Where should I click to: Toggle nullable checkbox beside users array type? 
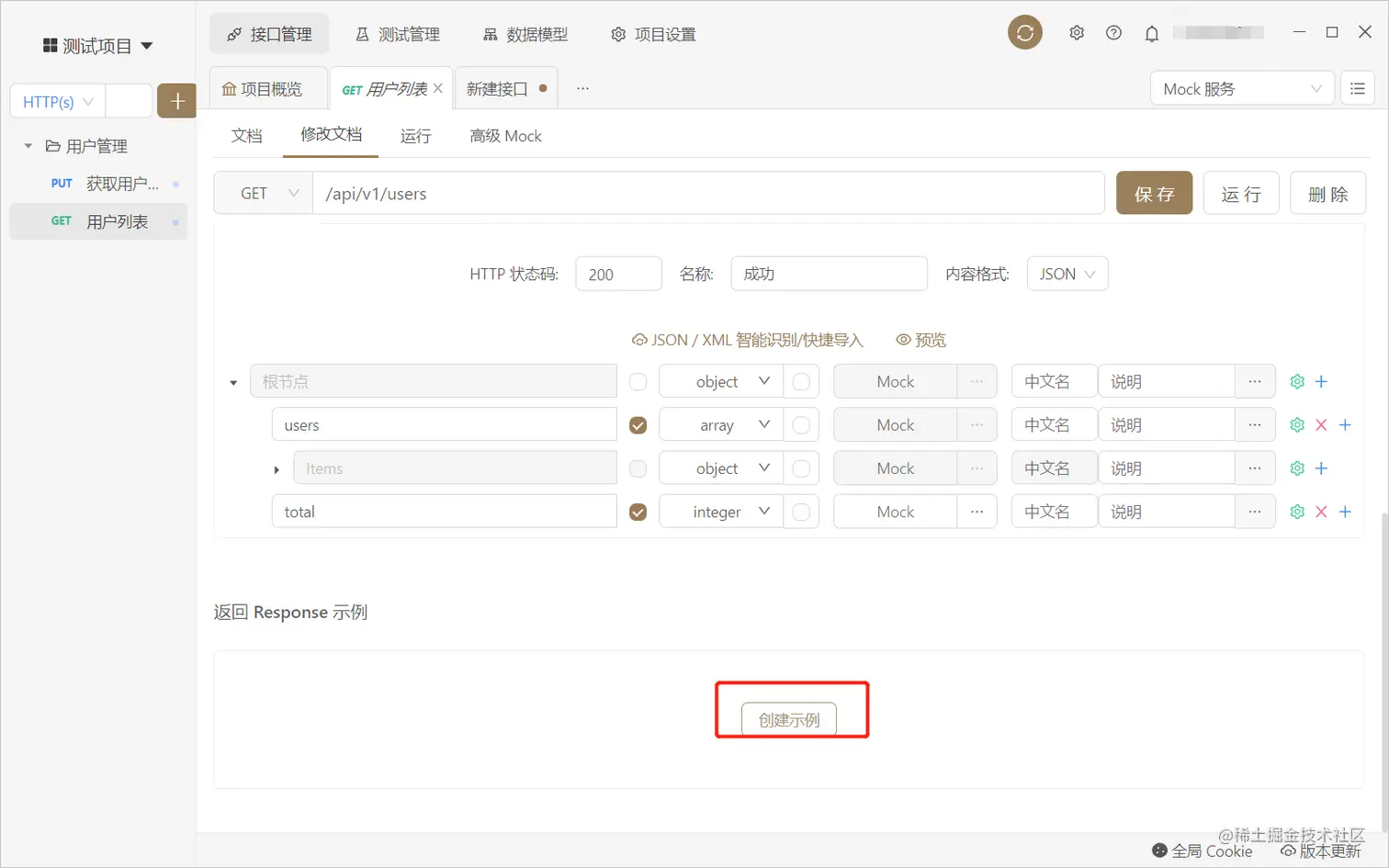(x=801, y=425)
